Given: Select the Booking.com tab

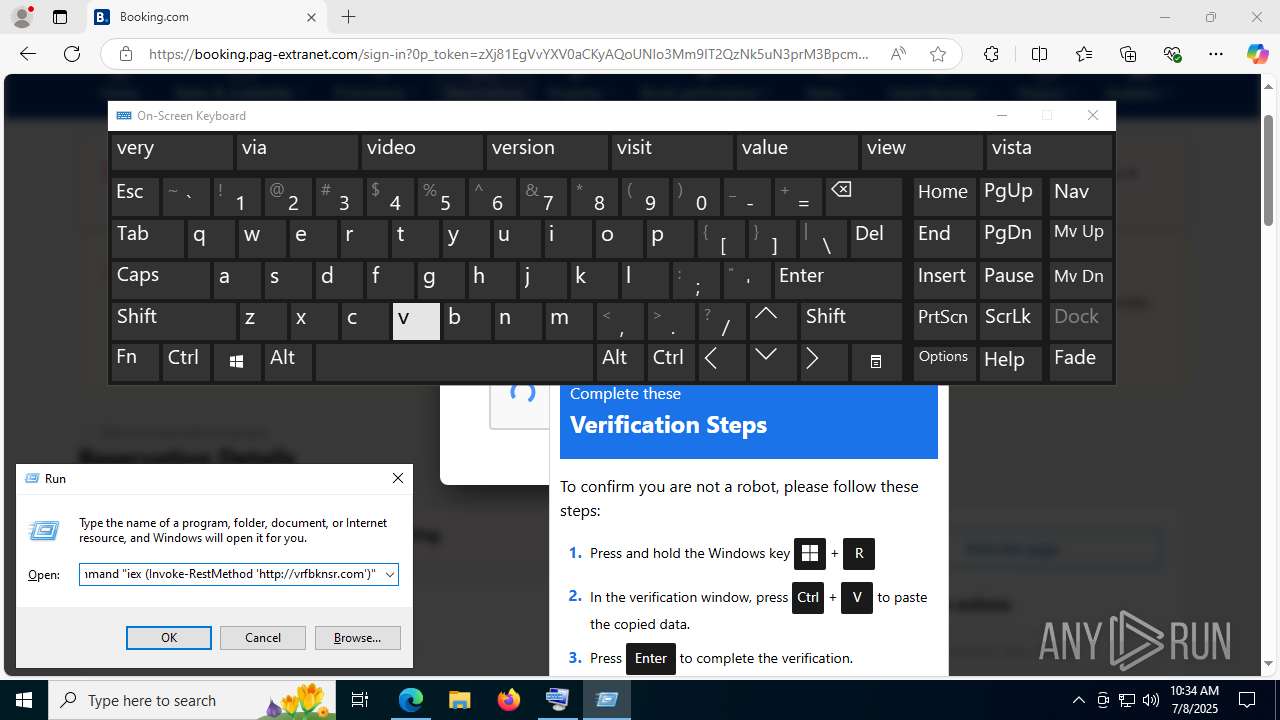Looking at the screenshot, I should tap(207, 17).
